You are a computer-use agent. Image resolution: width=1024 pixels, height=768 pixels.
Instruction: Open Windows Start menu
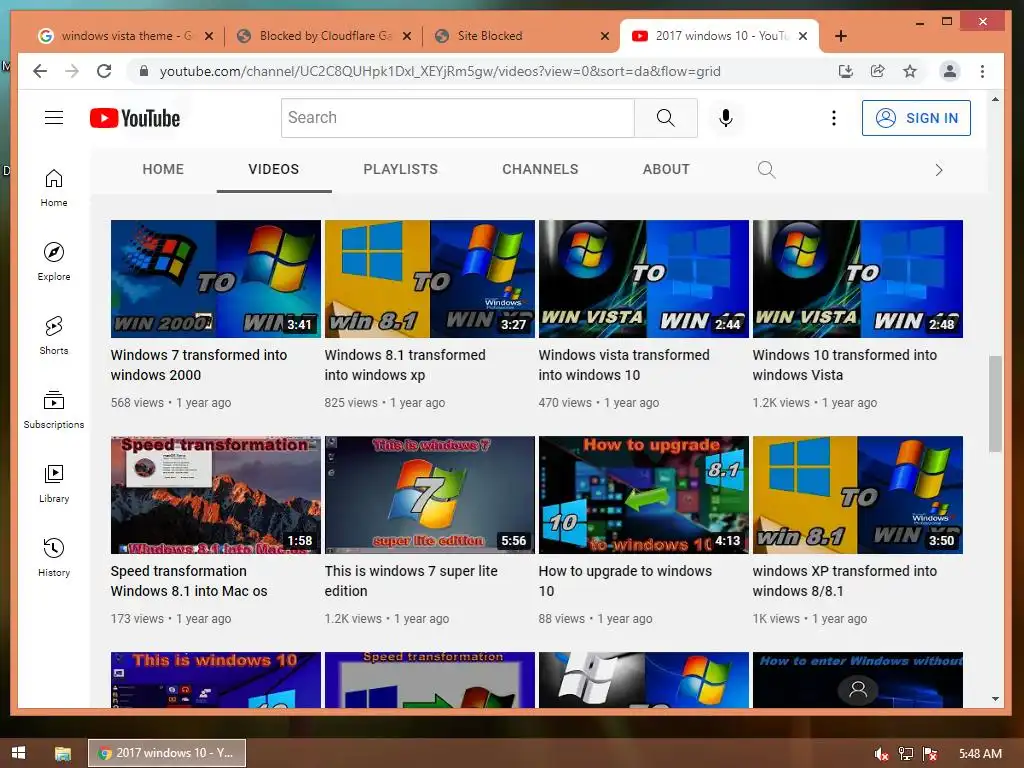click(x=18, y=753)
